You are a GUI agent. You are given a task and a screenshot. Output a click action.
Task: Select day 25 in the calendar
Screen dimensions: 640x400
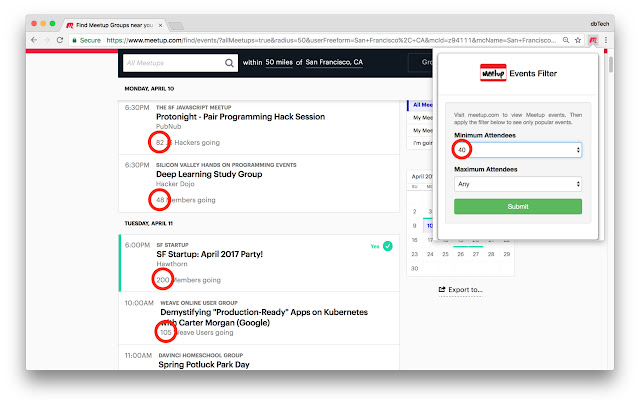445,254
